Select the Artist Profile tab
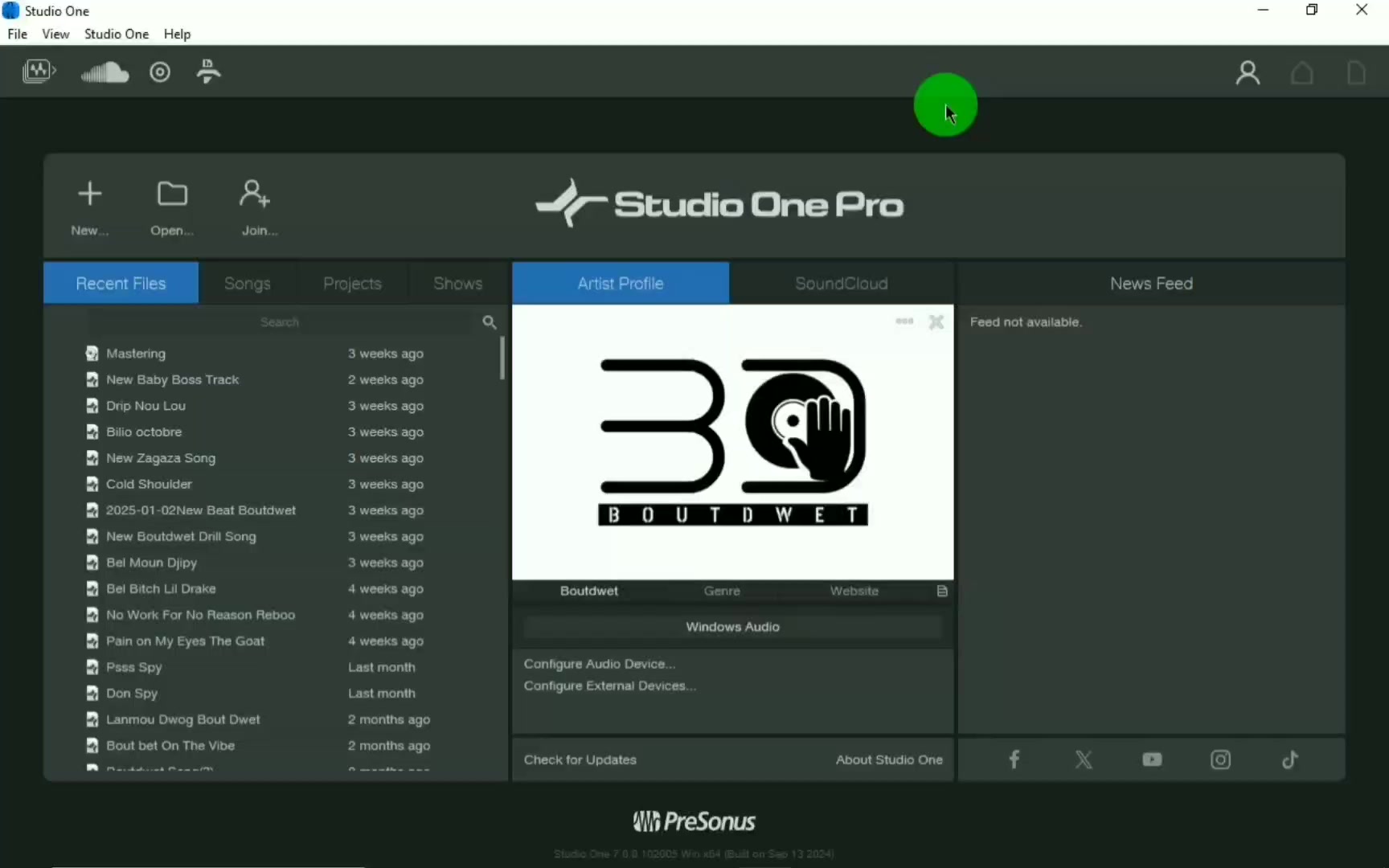 [621, 283]
